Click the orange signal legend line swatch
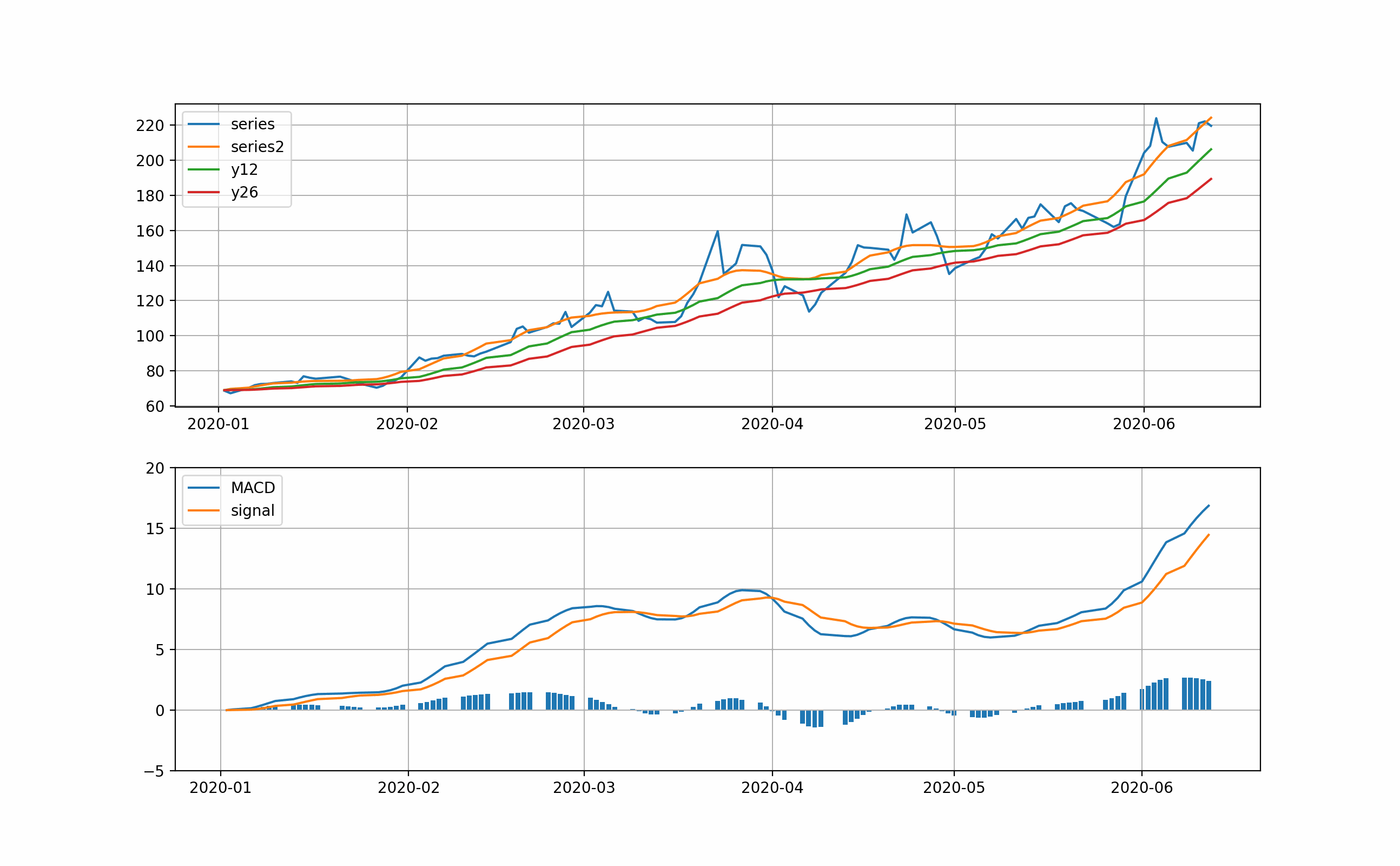 [x=204, y=510]
